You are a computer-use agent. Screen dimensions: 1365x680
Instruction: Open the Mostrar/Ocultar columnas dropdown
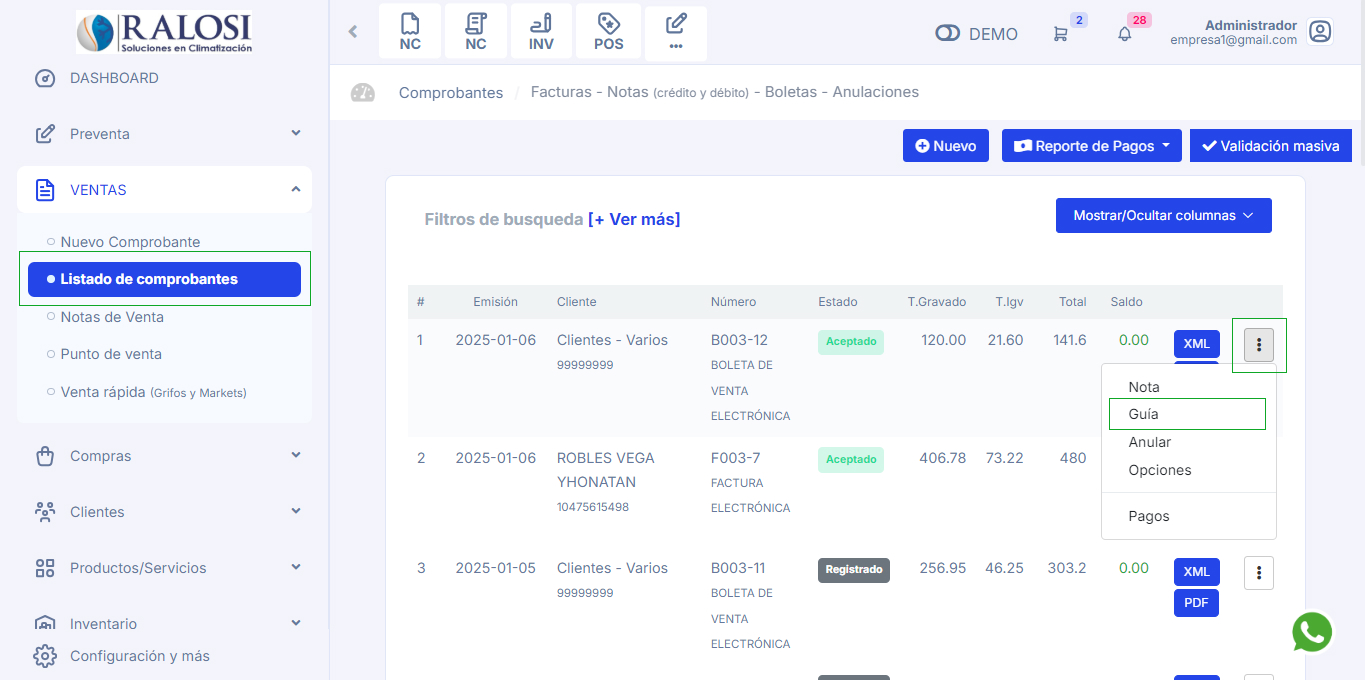[x=1163, y=215]
